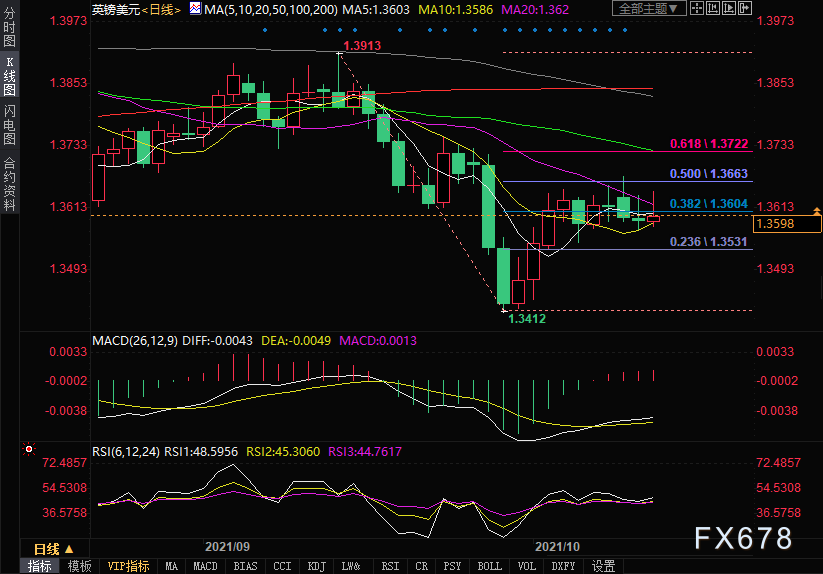Select the K线图 candlestick view

9,76
